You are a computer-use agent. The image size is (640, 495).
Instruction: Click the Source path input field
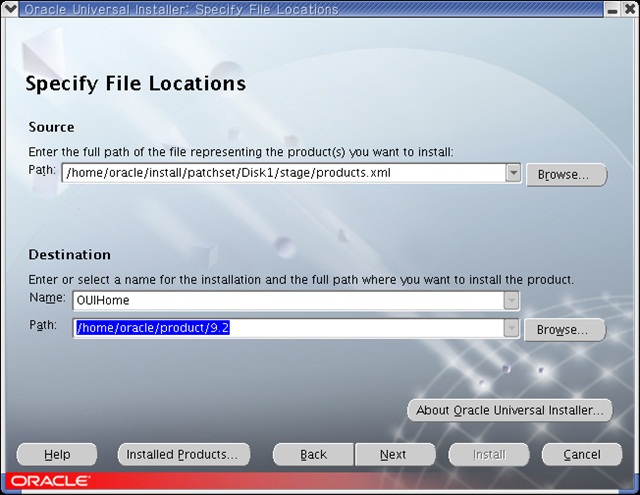tap(284, 173)
